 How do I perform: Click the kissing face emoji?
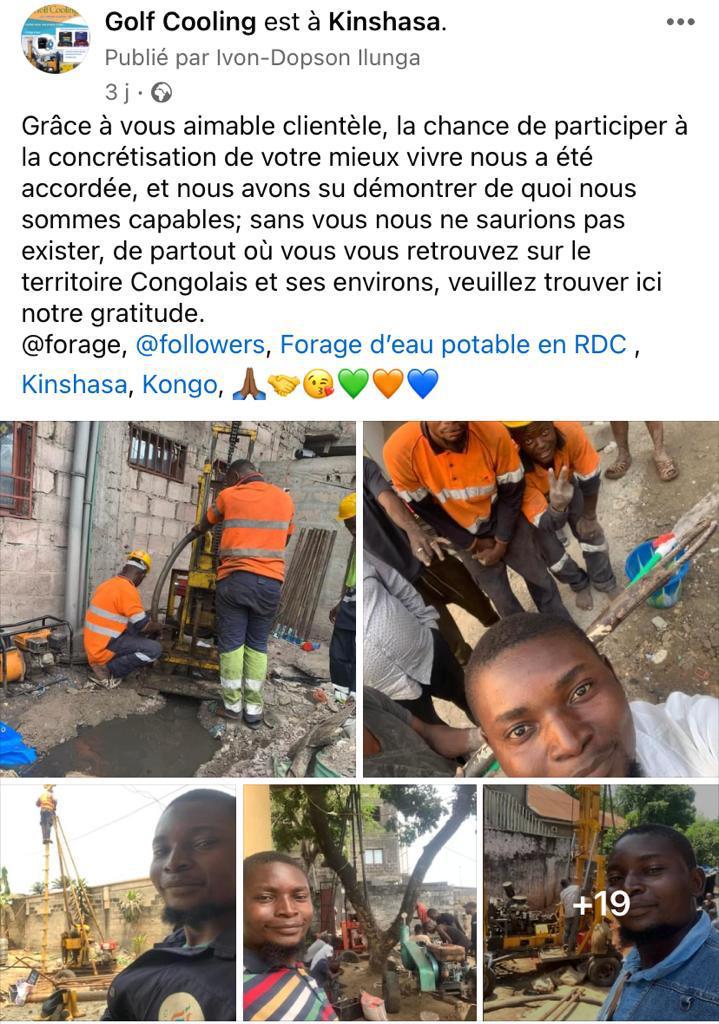point(319,383)
